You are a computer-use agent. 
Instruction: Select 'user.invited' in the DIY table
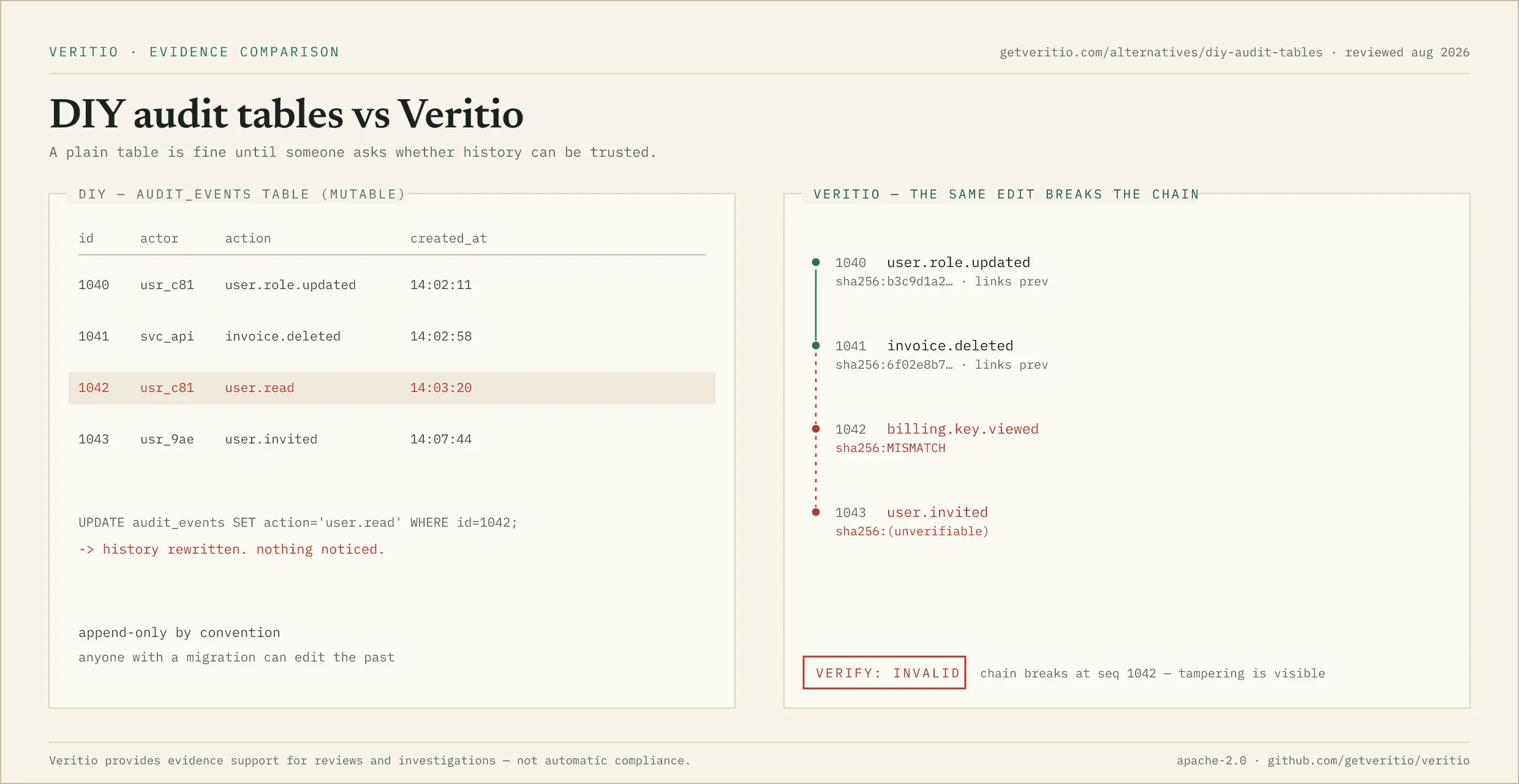pos(271,439)
